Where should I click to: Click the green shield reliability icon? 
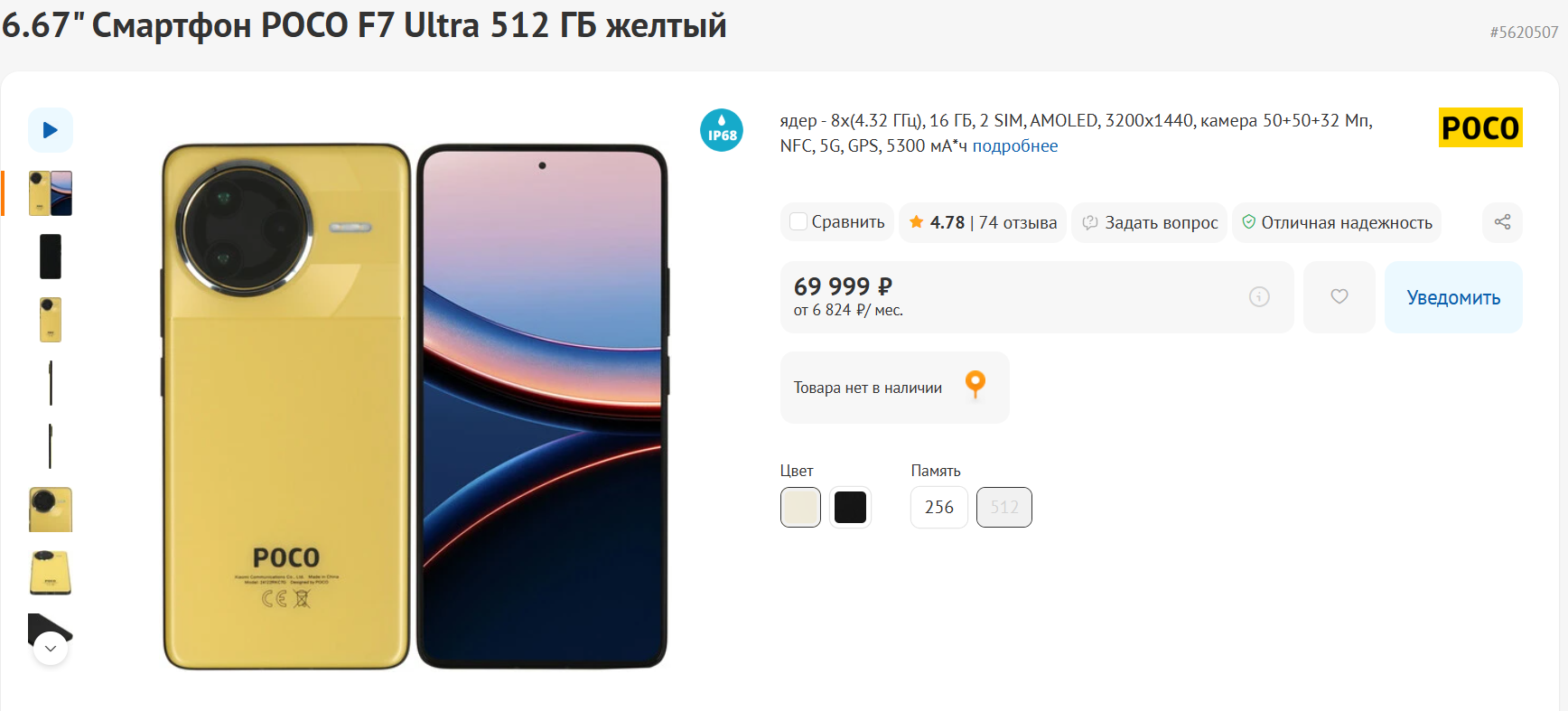coord(1248,222)
